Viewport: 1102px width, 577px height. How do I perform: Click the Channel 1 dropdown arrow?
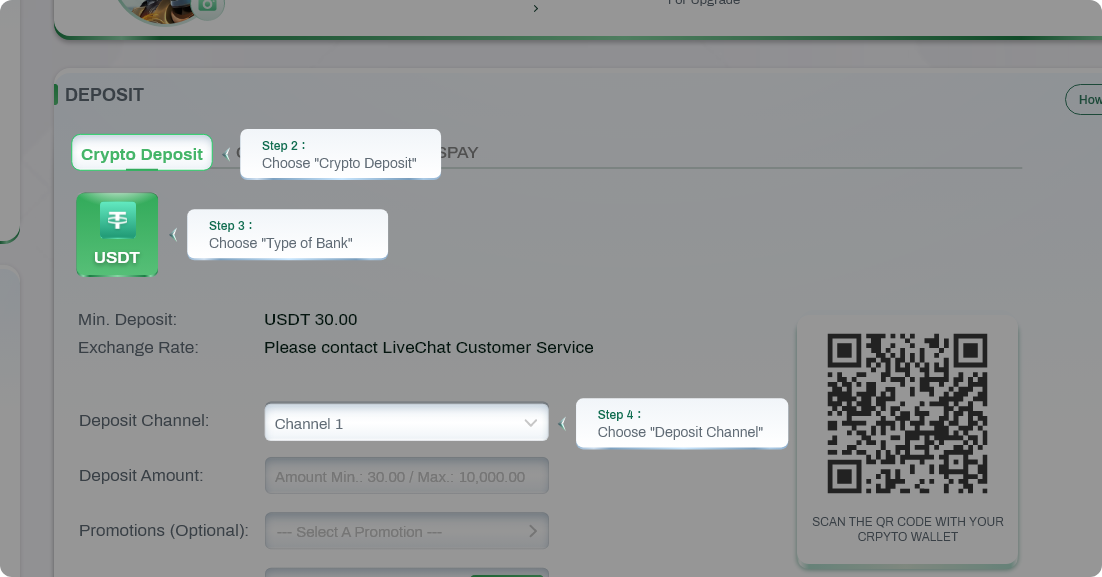[531, 423]
